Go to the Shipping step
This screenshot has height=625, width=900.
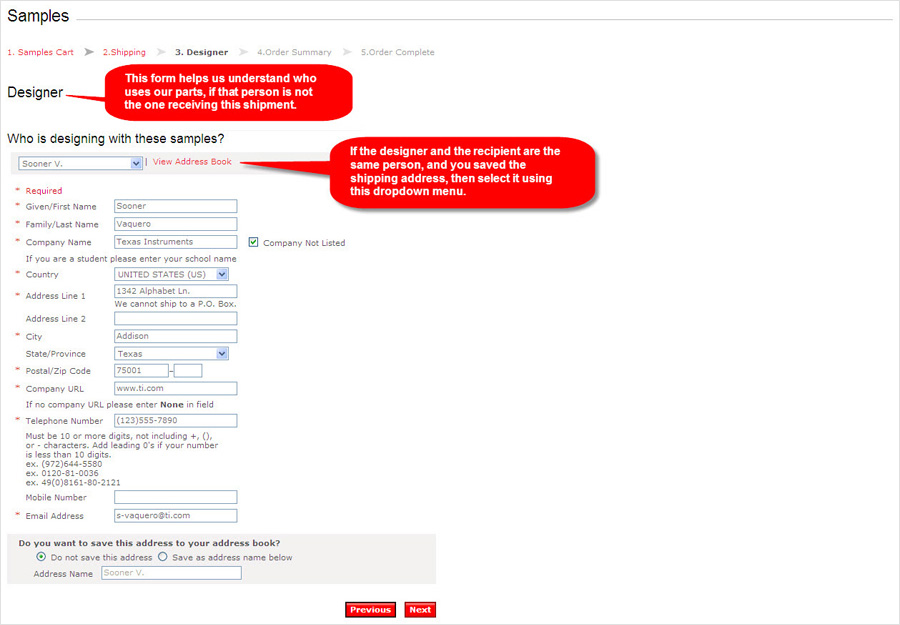[x=124, y=52]
